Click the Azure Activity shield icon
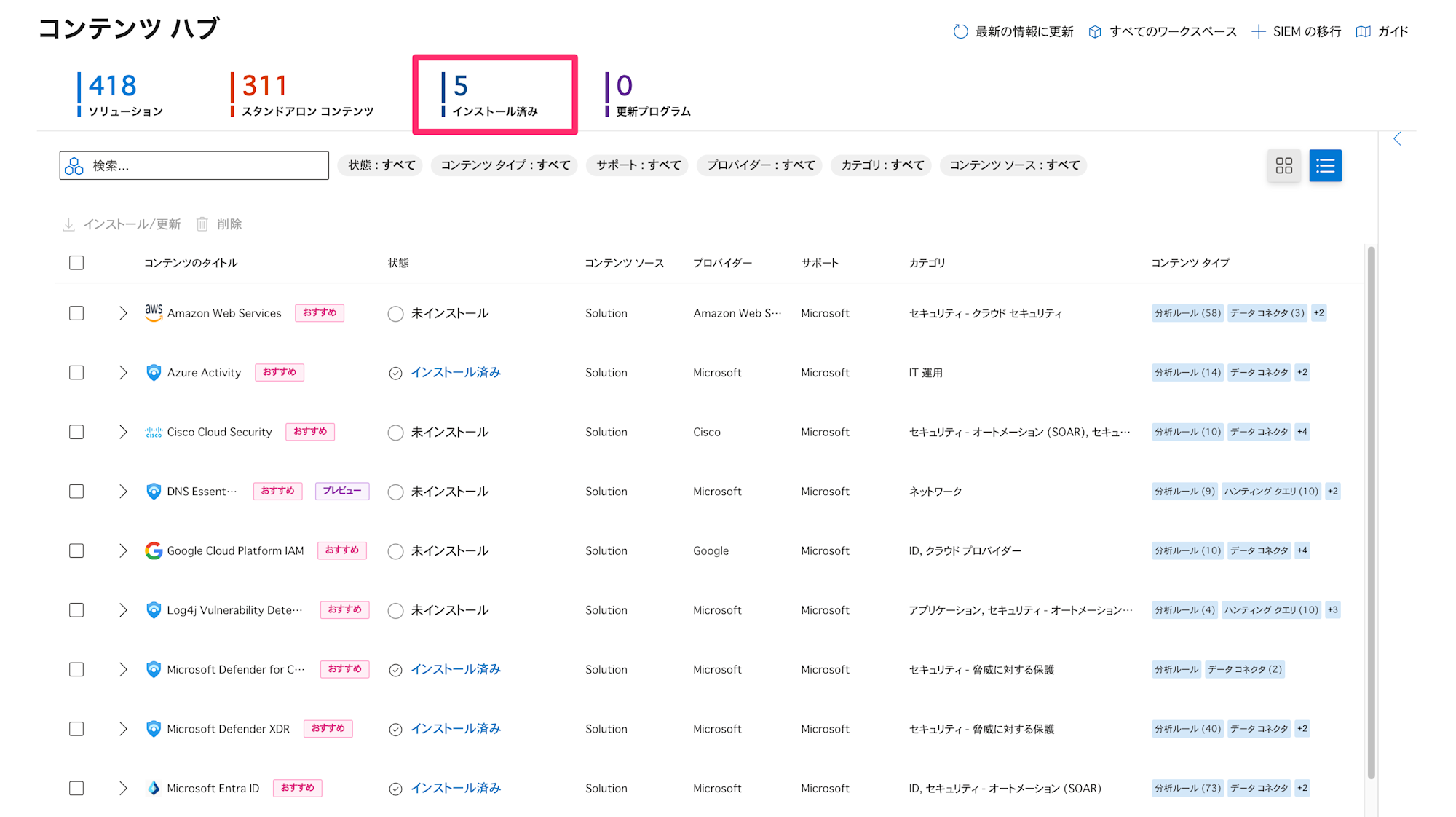This screenshot has width=1456, height=817. pos(154,373)
